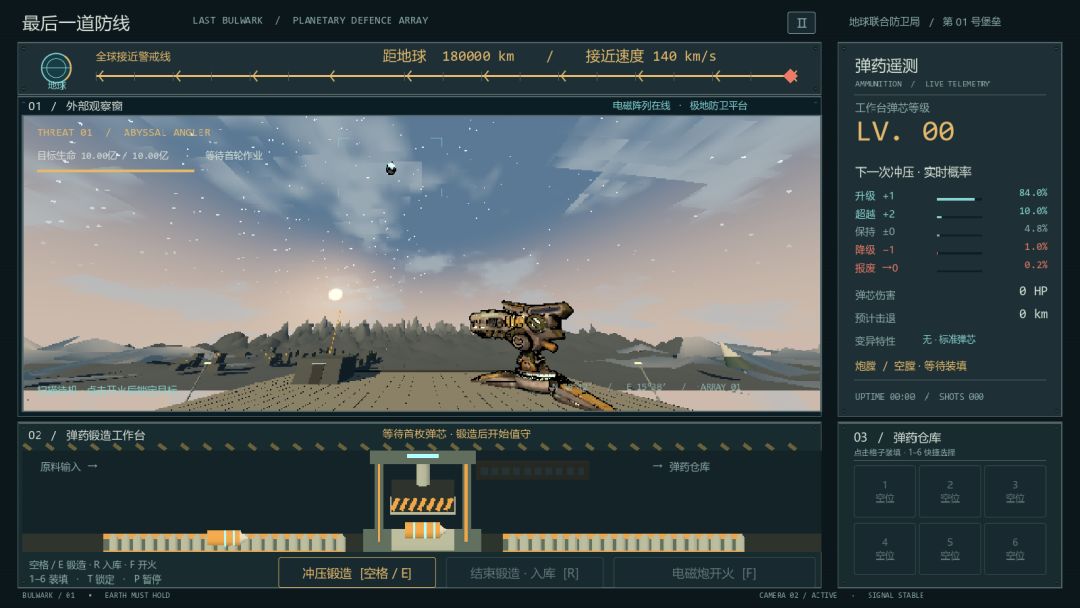Click the 炮膛 / 空膛 · 等待装填 status
Viewport: 1080px width, 608px height.
pos(911,366)
